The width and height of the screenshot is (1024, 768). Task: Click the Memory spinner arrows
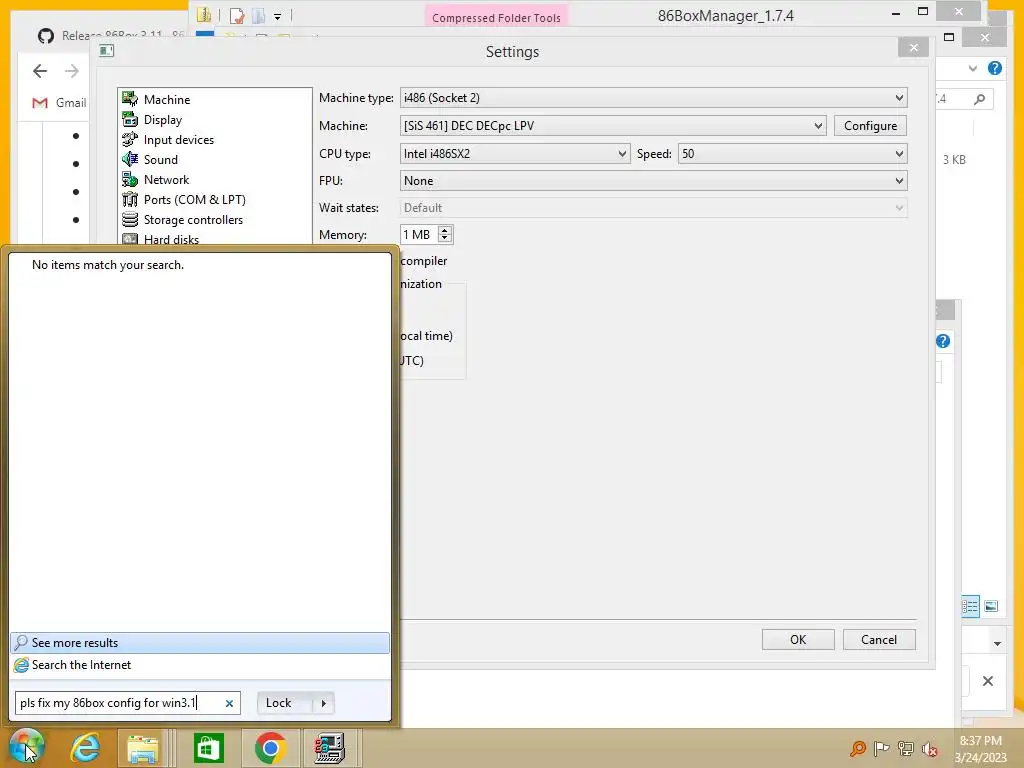pyautogui.click(x=445, y=234)
